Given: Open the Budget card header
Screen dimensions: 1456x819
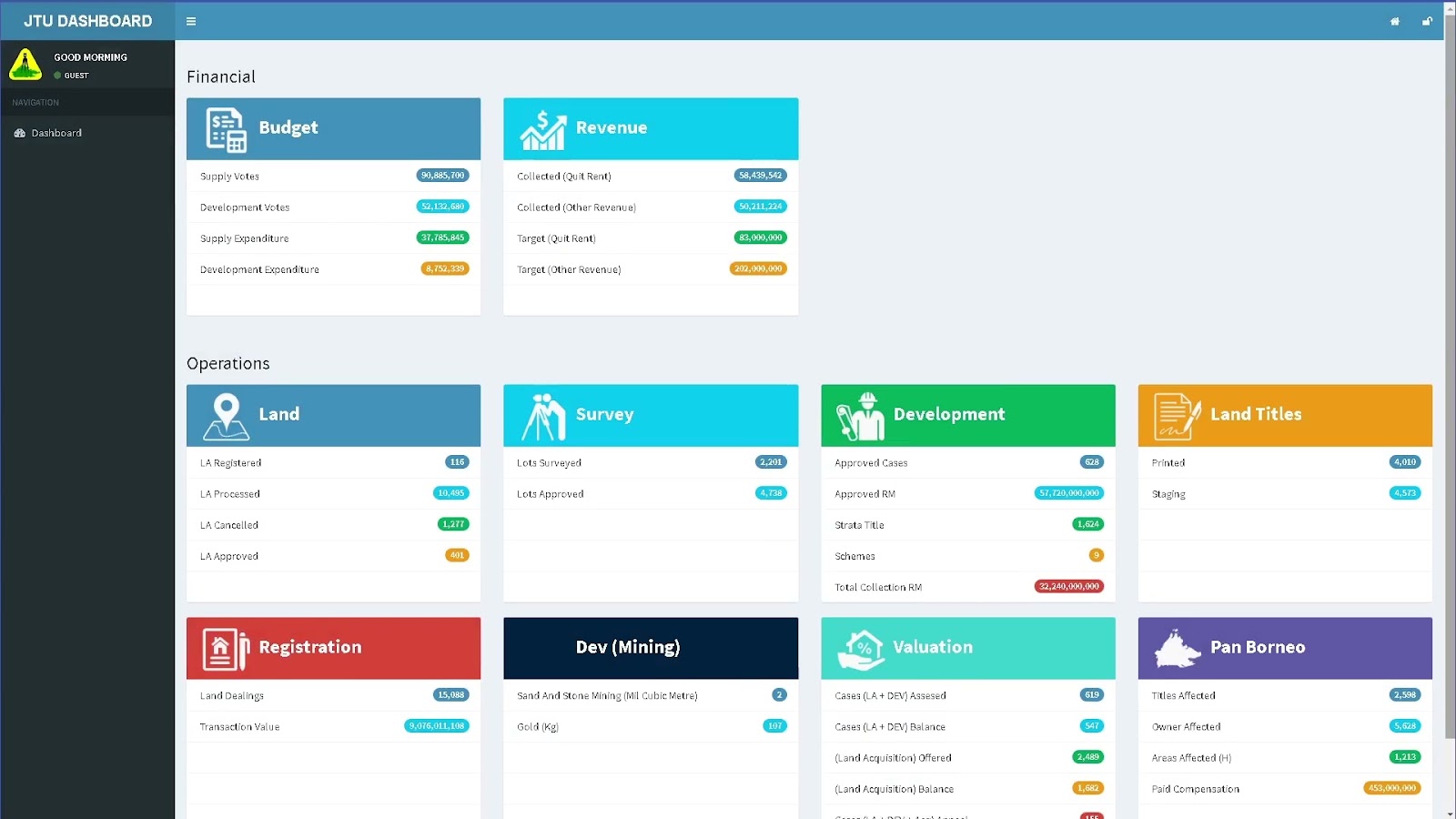Looking at the screenshot, I should (333, 129).
